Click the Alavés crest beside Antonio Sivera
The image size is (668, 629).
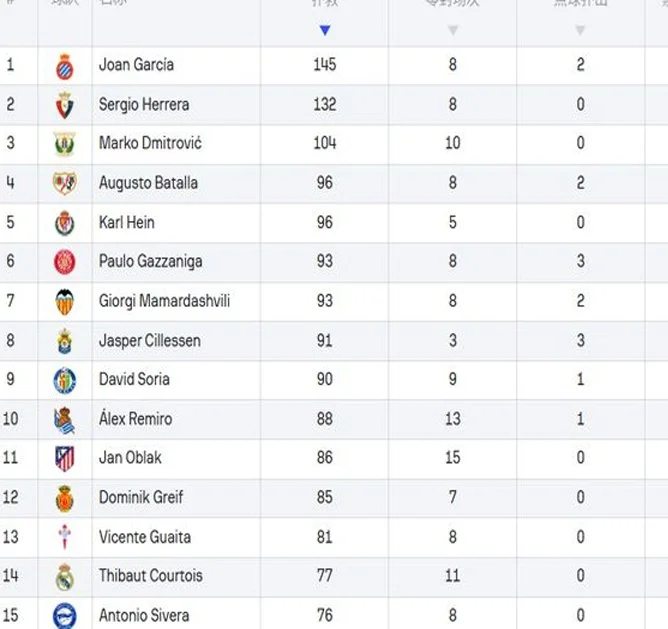click(65, 616)
